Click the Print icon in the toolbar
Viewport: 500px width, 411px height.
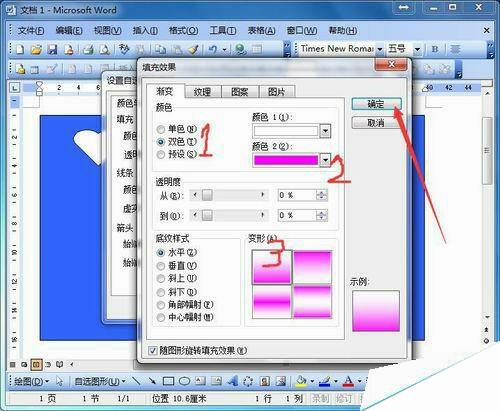coord(88,49)
